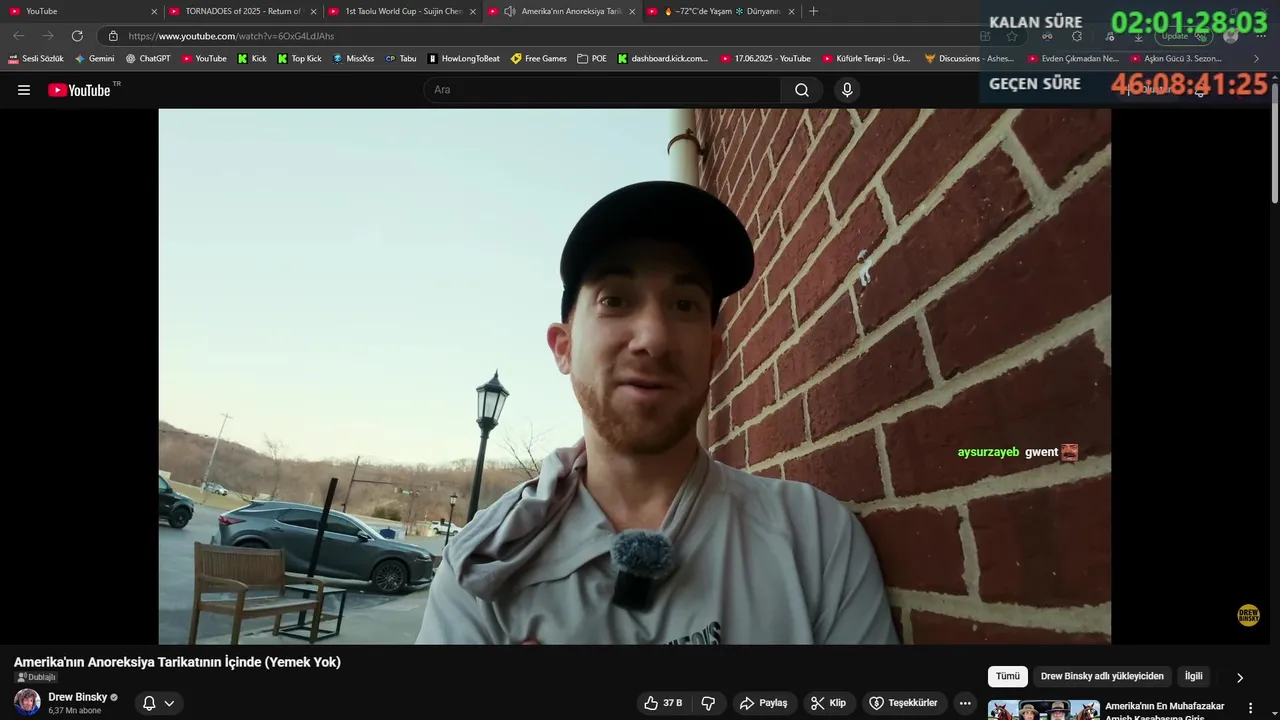Like the video (37 B)
This screenshot has height=720, width=1280.
(x=663, y=703)
